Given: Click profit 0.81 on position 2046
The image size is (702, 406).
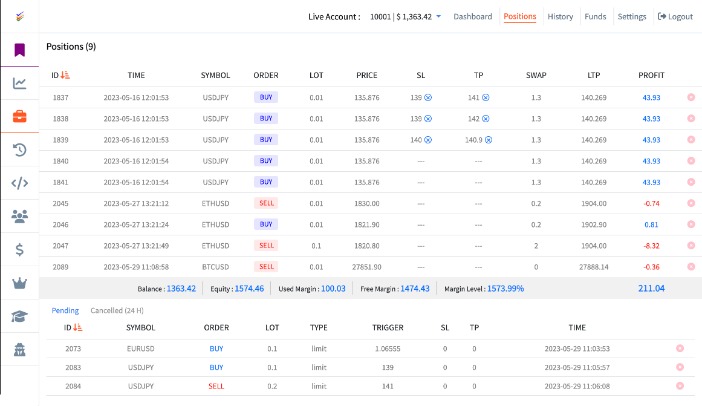Looking at the screenshot, I should (651, 225).
